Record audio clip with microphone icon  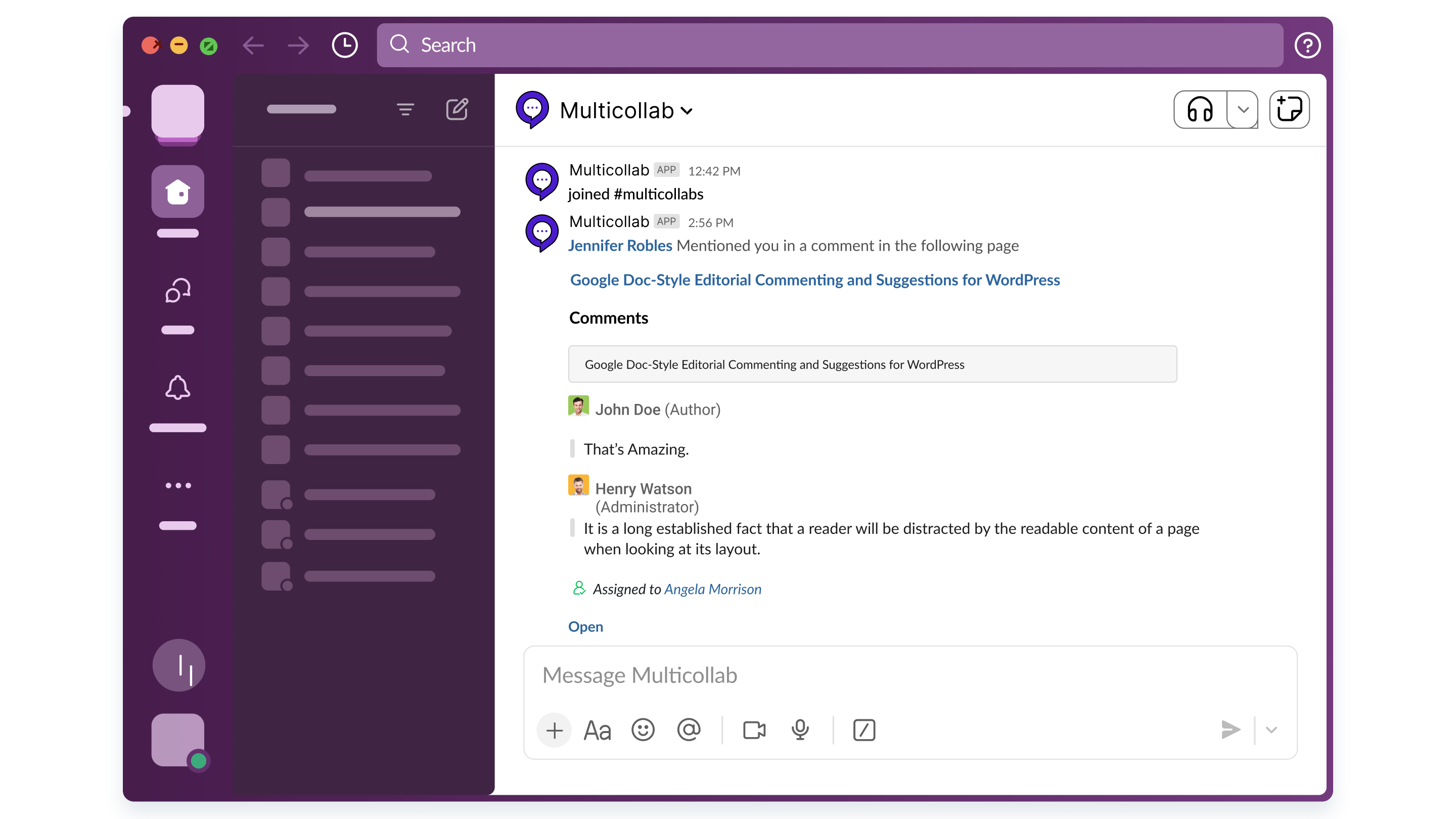[x=800, y=730]
